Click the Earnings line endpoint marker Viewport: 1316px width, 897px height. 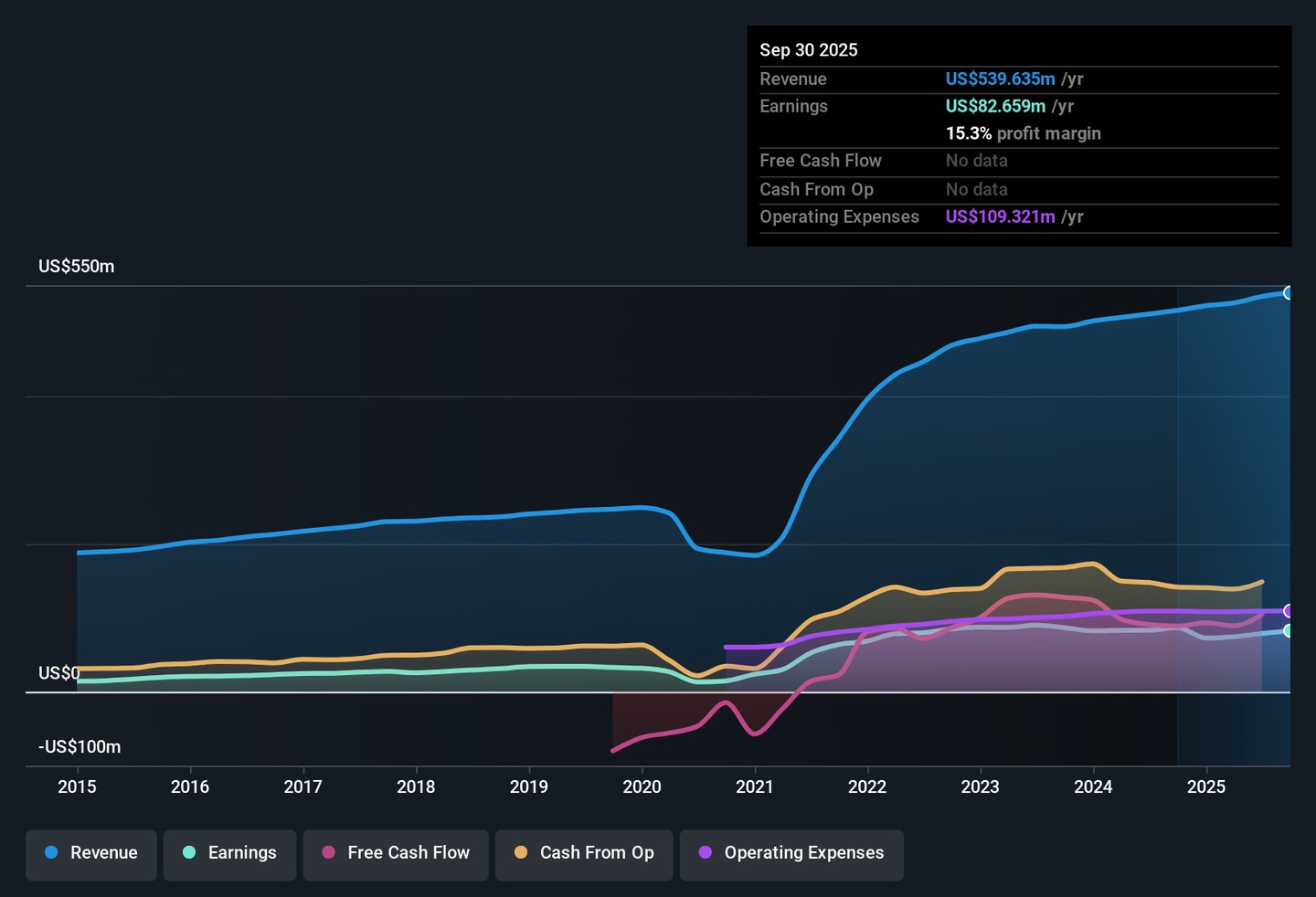[1289, 631]
